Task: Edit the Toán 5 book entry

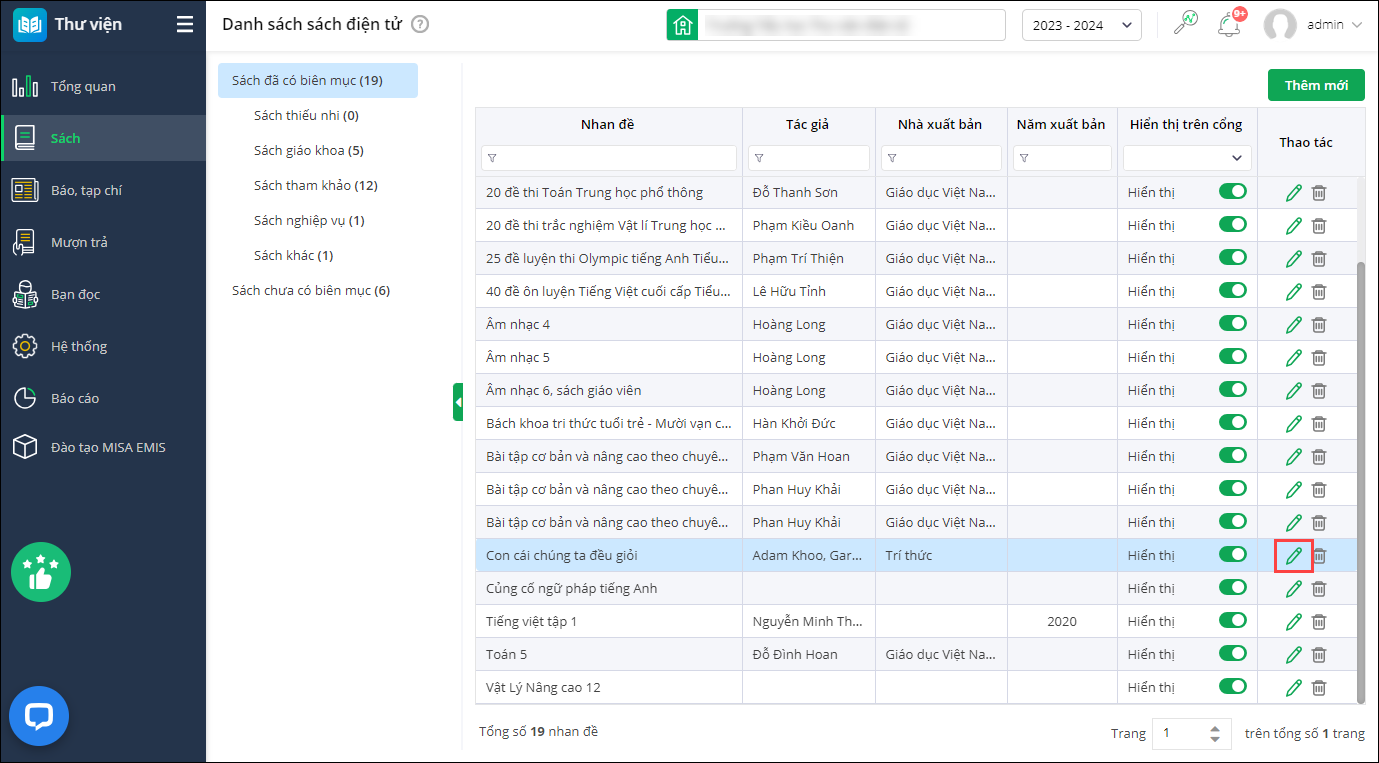Action: 1294,655
